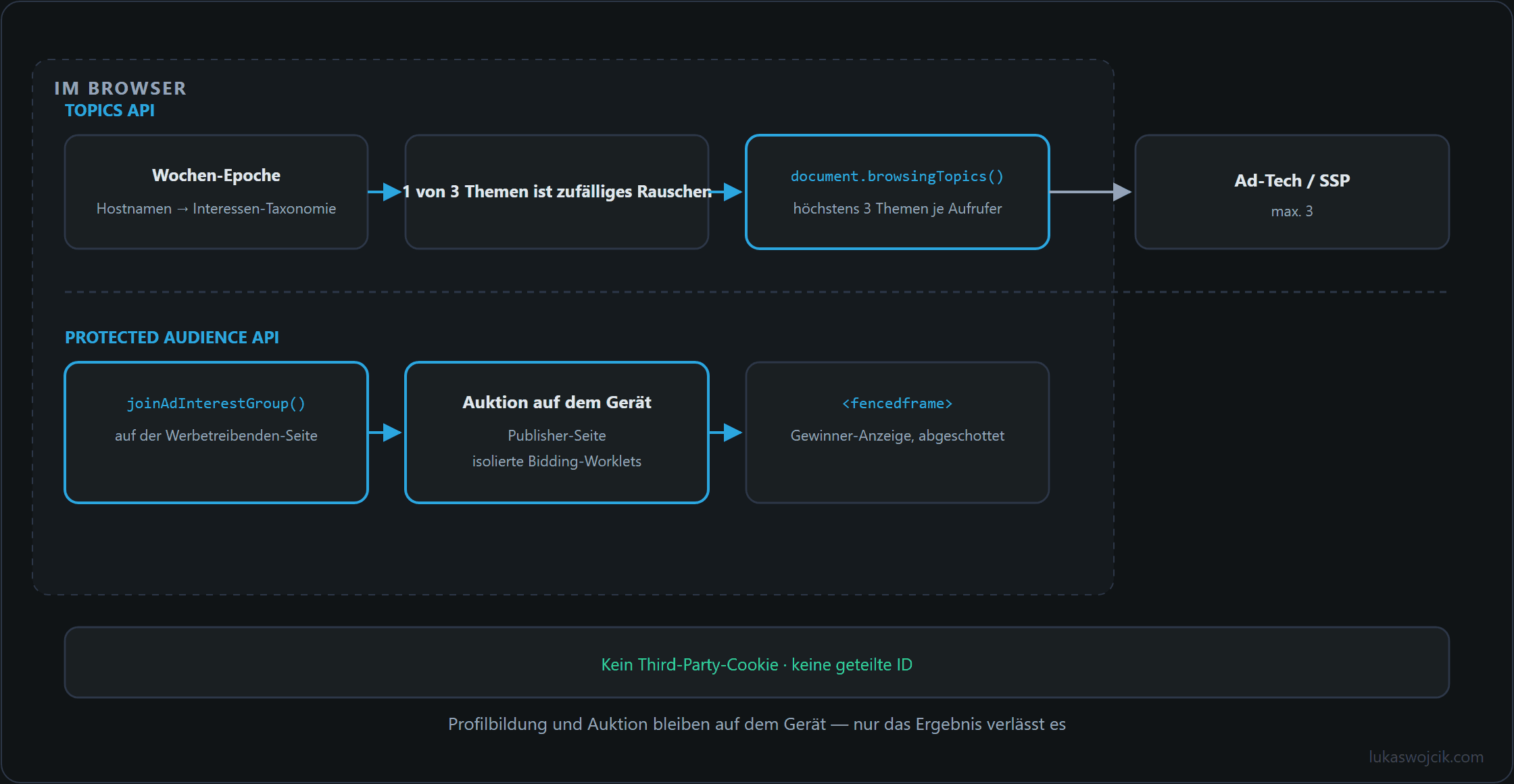Click the Profilbildung und Auktion caption text
1514x784 pixels.
point(757,724)
